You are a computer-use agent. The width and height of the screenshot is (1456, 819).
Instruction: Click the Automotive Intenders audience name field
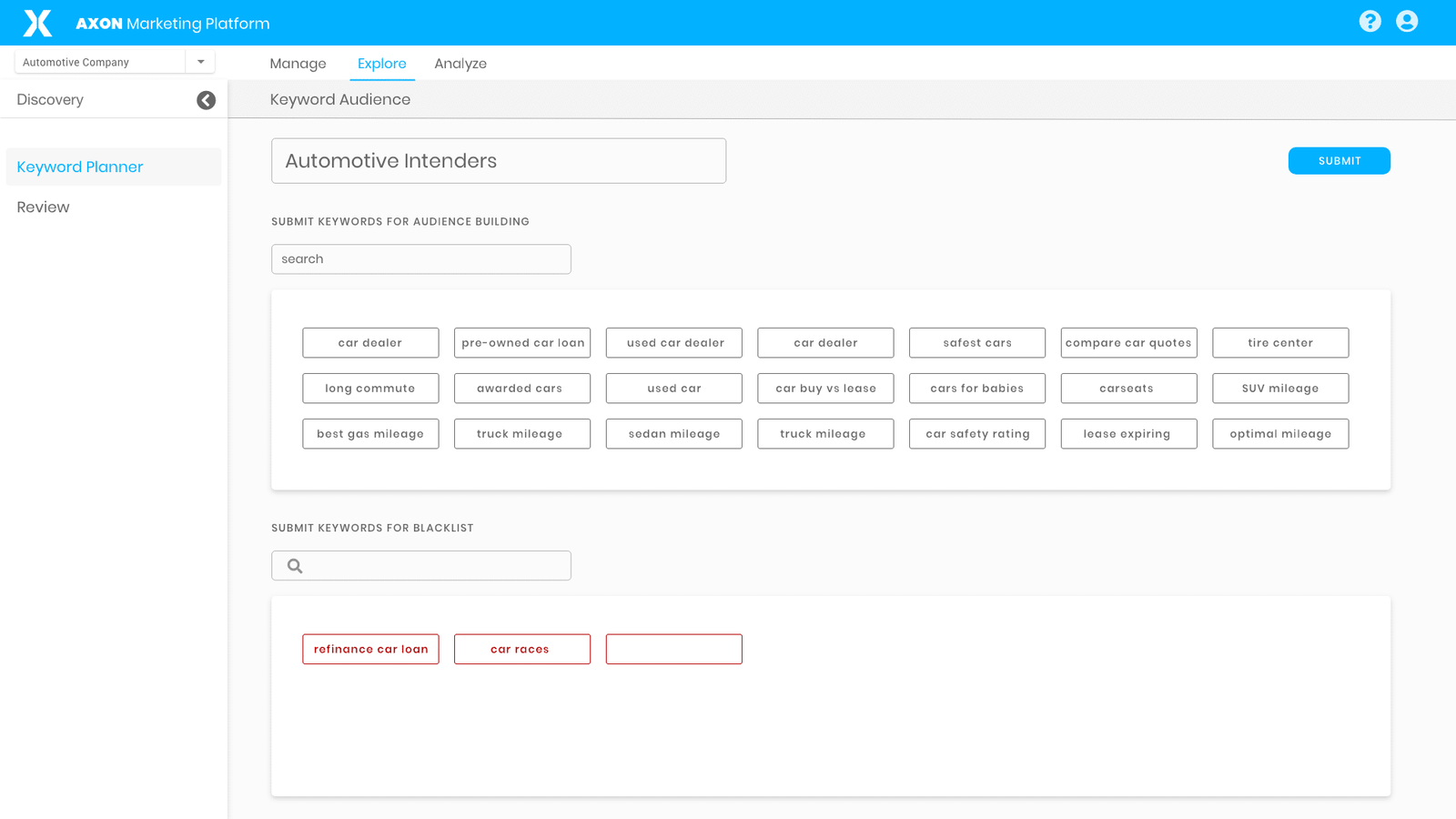point(498,161)
